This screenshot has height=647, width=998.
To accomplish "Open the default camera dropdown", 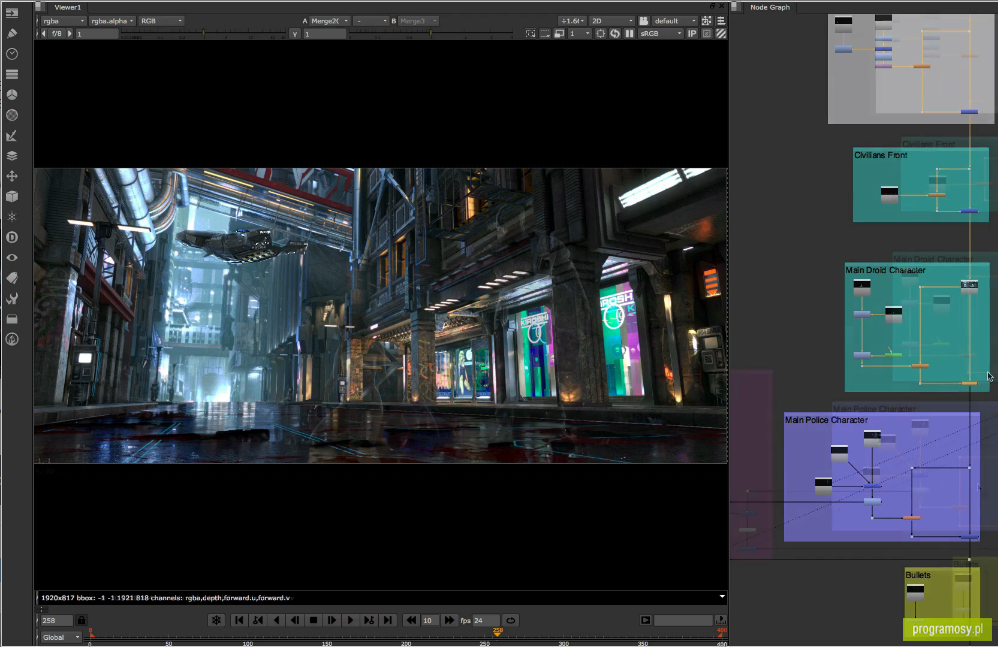I will click(x=675, y=21).
